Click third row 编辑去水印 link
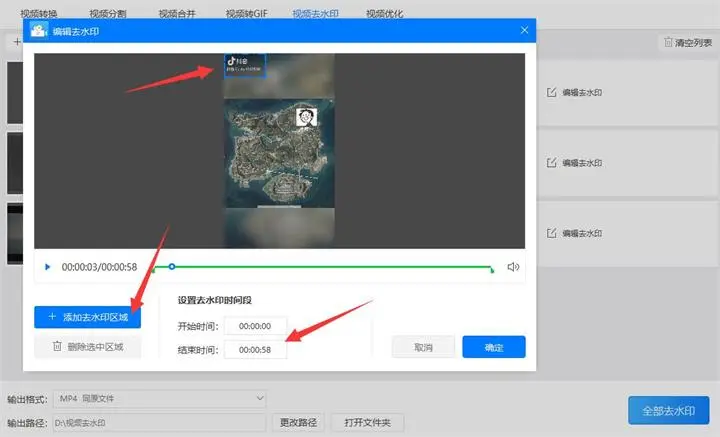This screenshot has width=720, height=437. click(x=582, y=233)
